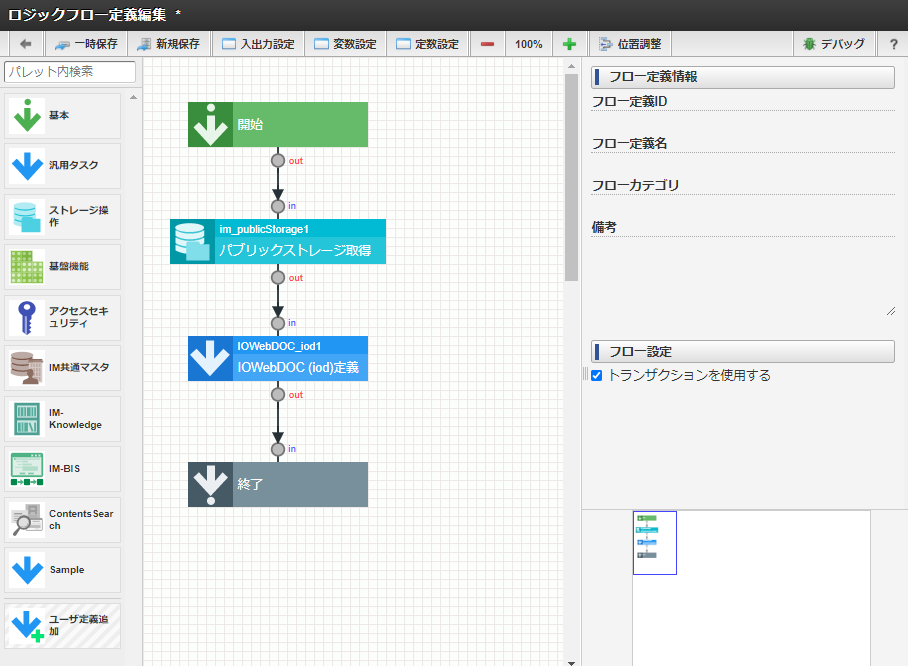Collapse the フロー定義情報 section header

(743, 77)
